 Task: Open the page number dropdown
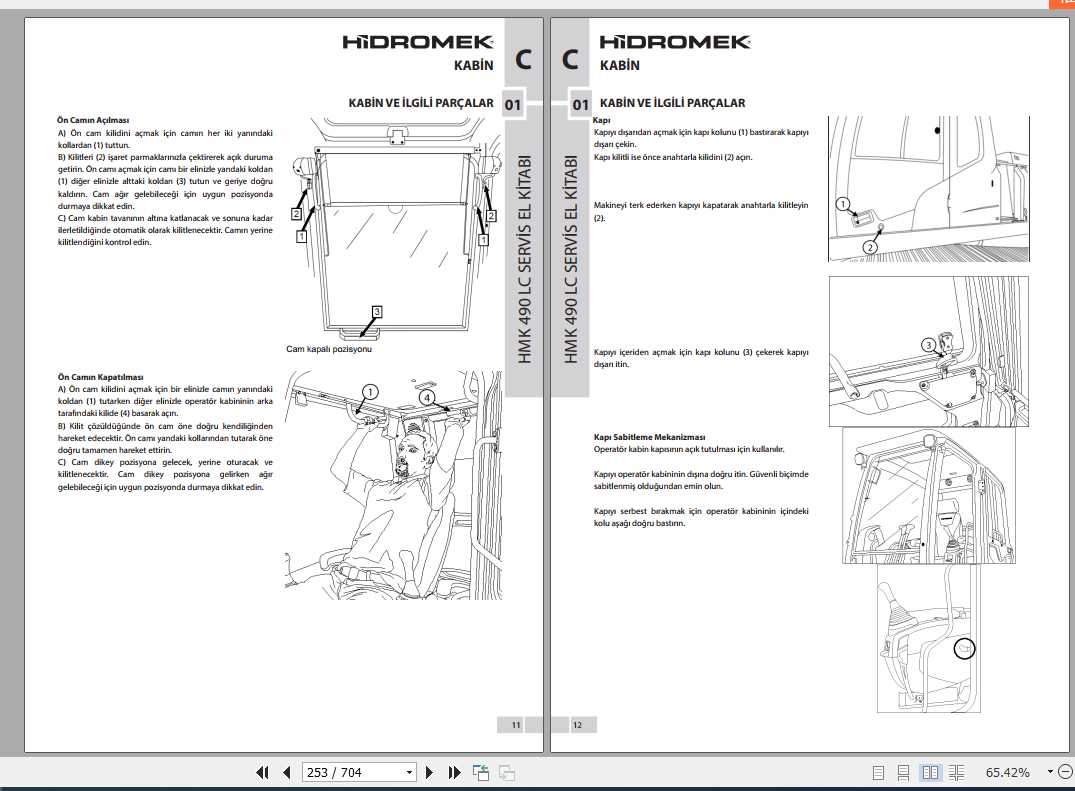[408, 772]
